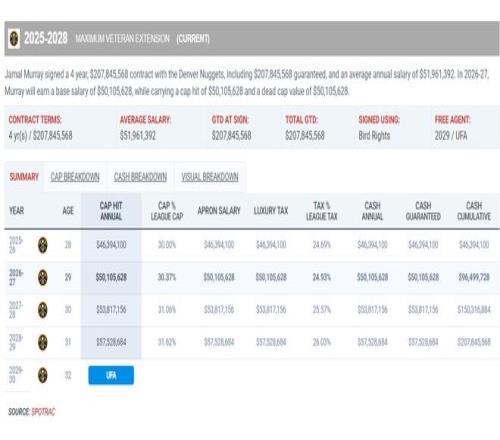
Task: Click the Luxury Tax column header
Action: click(x=271, y=211)
